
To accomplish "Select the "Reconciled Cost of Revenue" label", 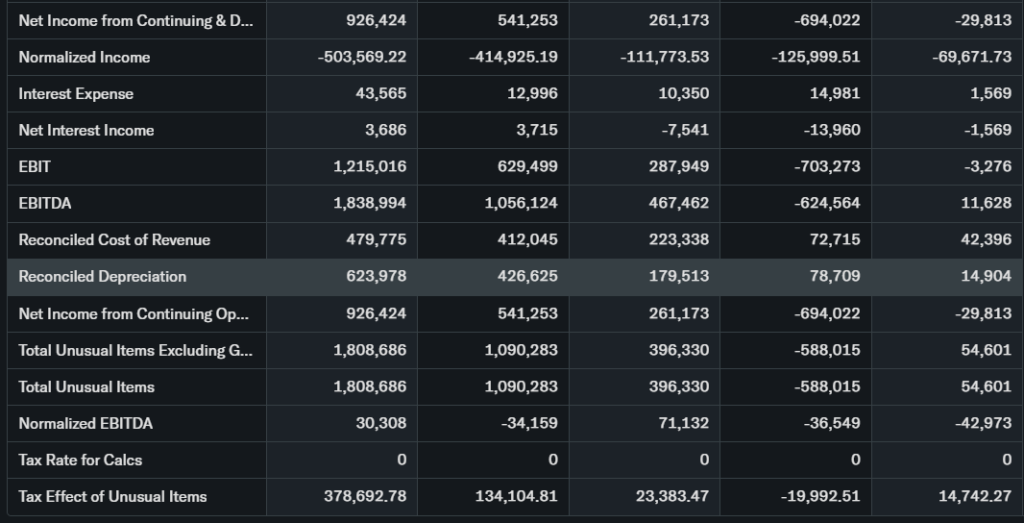I will coord(114,240).
